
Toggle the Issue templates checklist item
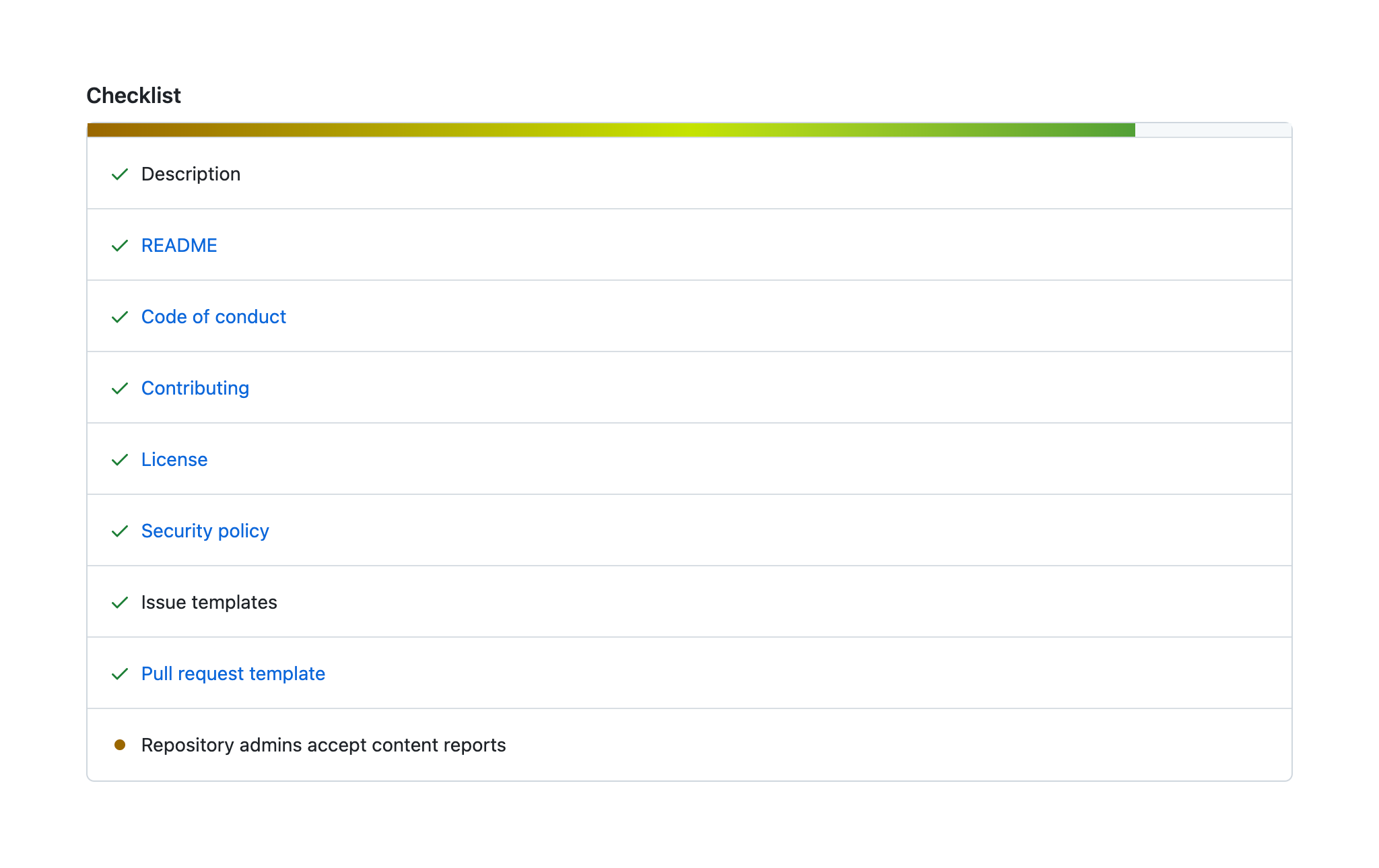point(209,602)
